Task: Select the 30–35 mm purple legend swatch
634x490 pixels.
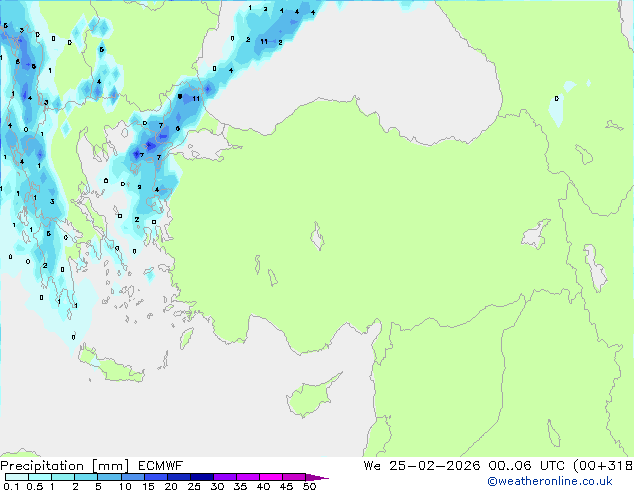Action: coord(224,477)
